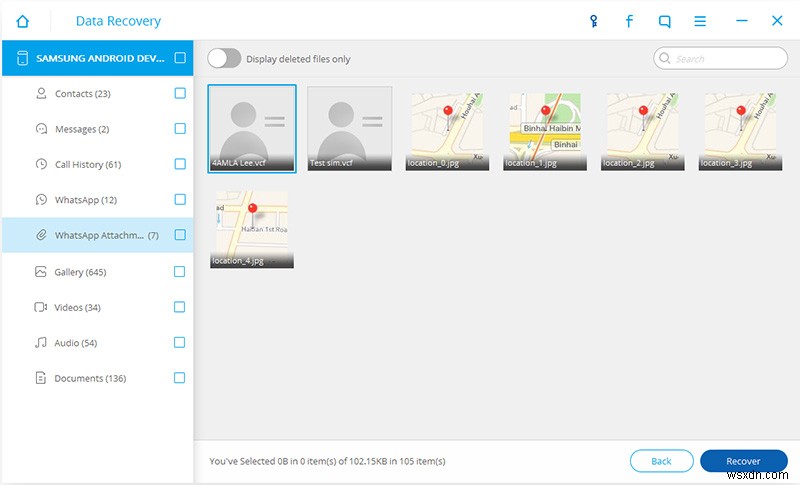Click the Call History clock icon
This screenshot has height=485, width=800.
point(41,164)
